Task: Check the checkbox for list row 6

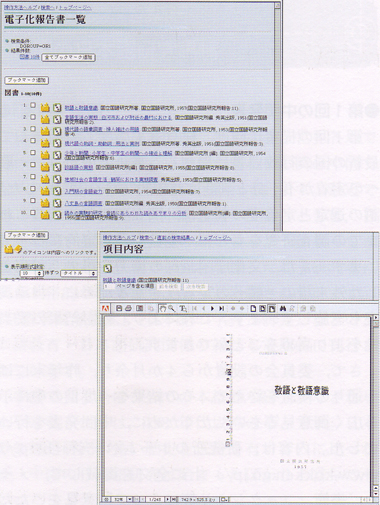Action: click(33, 165)
